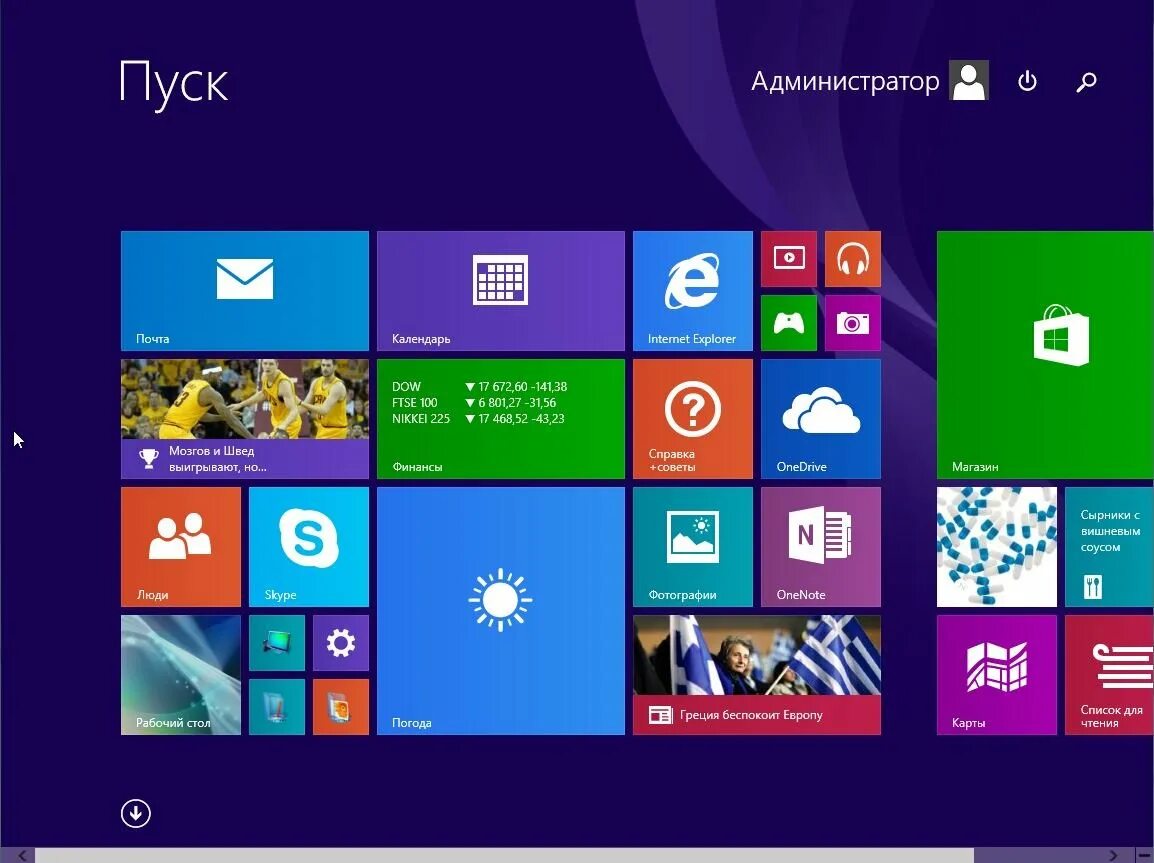Open the small teal documents tile
The height and width of the screenshot is (863, 1154).
pos(277,707)
